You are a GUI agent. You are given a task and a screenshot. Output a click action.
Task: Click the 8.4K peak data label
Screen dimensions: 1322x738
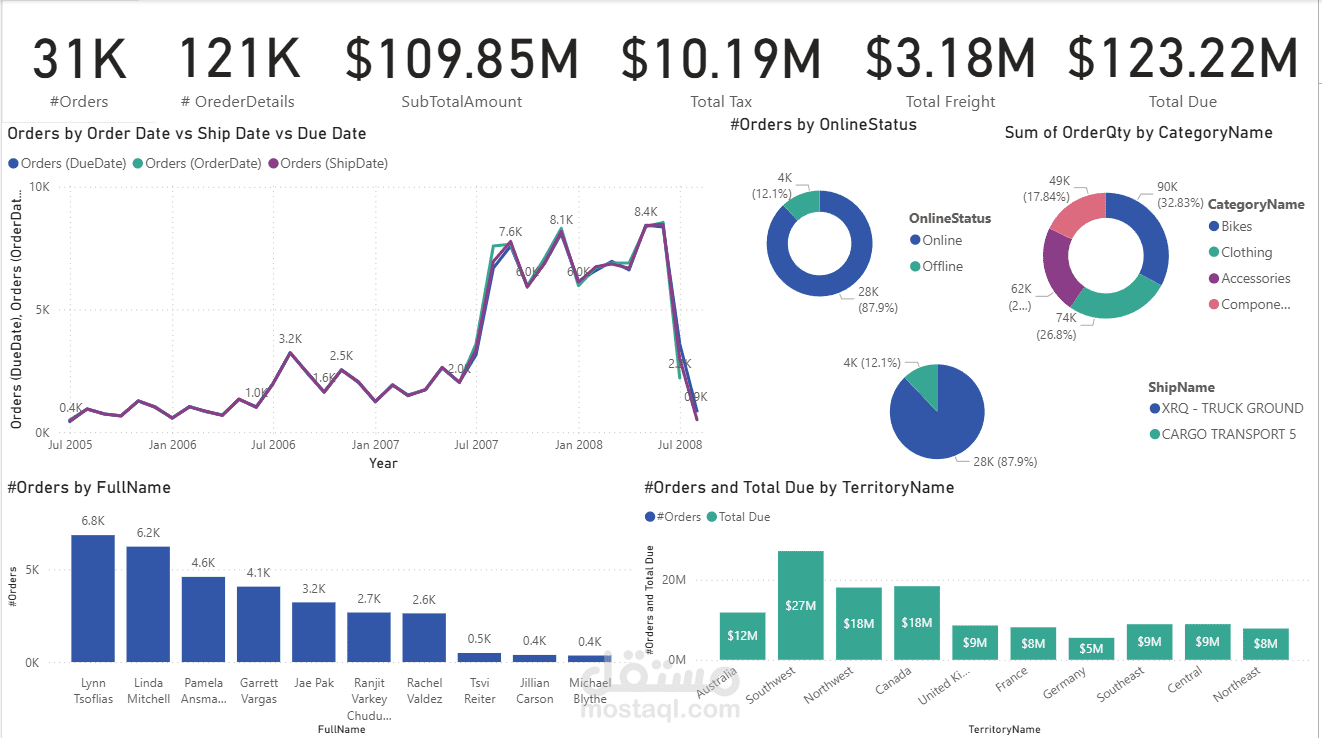click(646, 212)
